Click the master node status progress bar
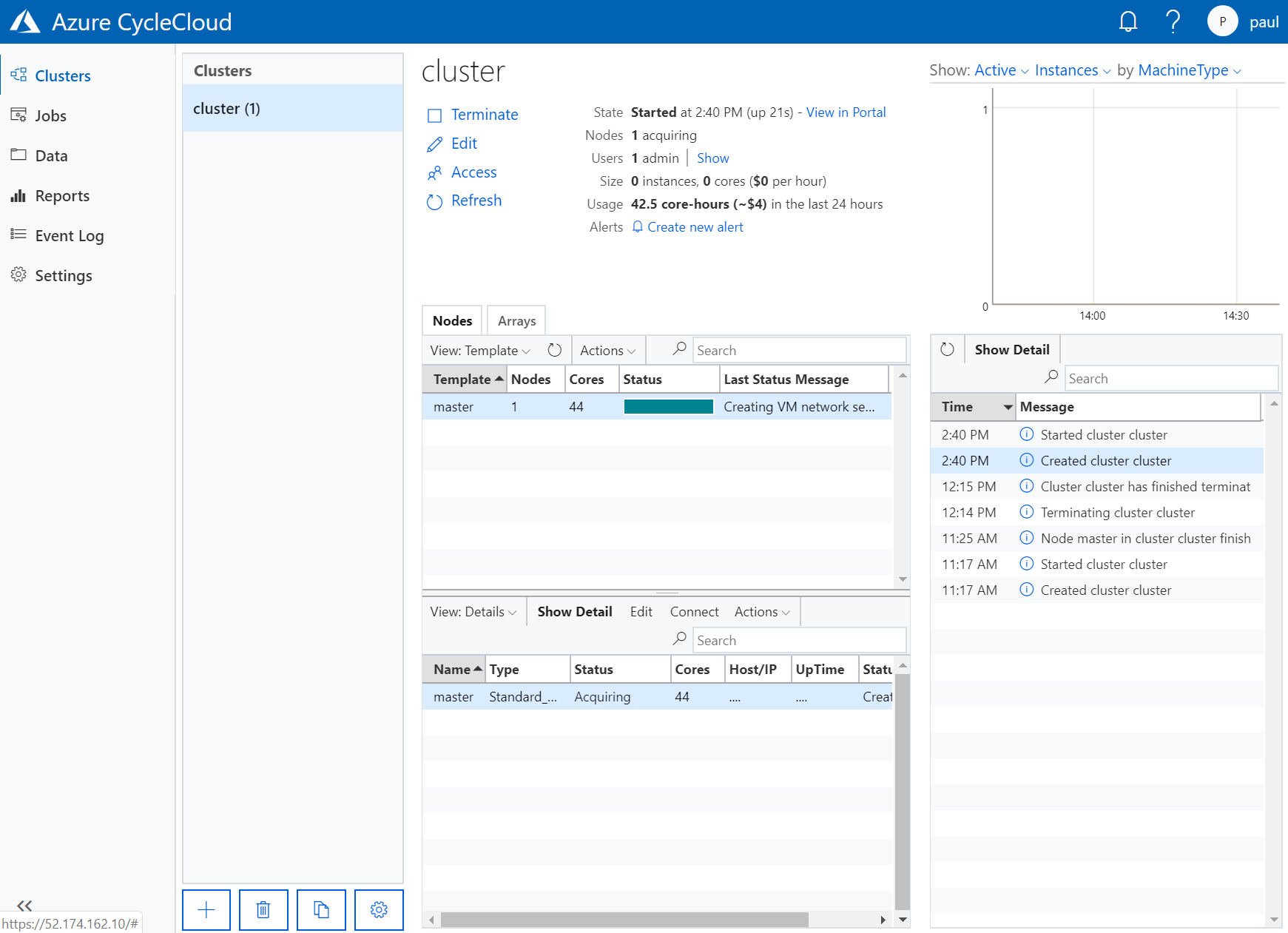This screenshot has height=933, width=1288. click(668, 406)
